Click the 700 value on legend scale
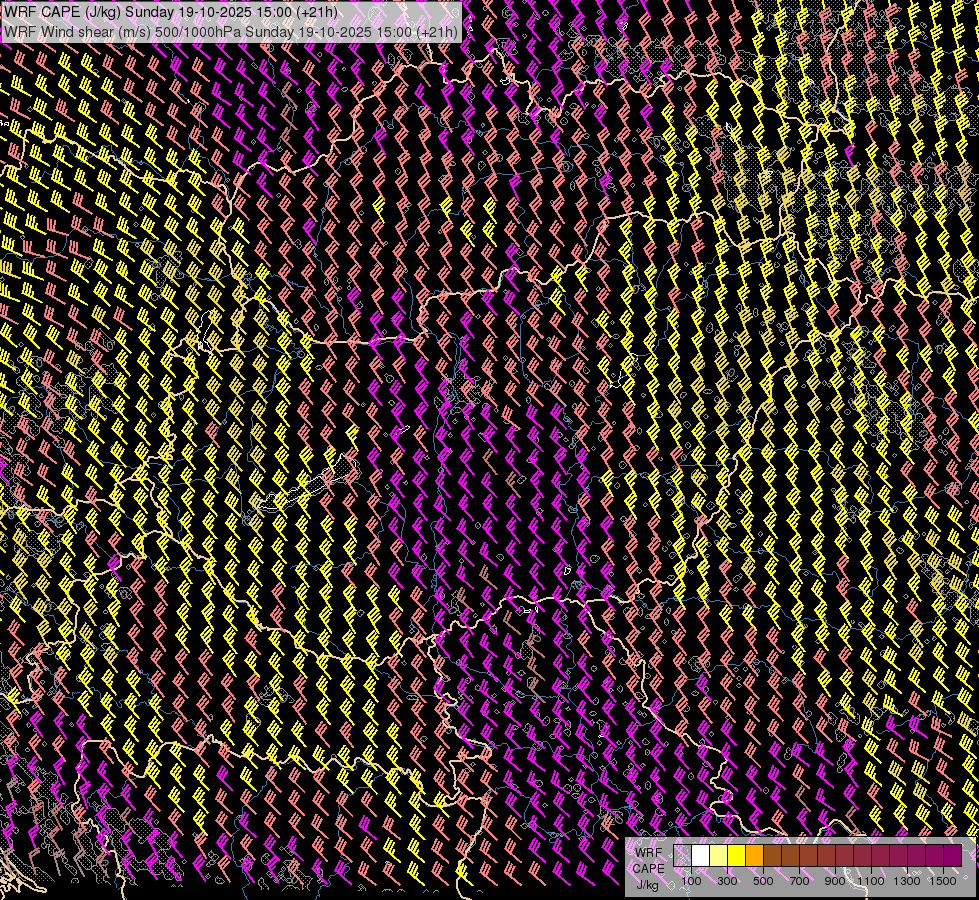 (x=799, y=881)
